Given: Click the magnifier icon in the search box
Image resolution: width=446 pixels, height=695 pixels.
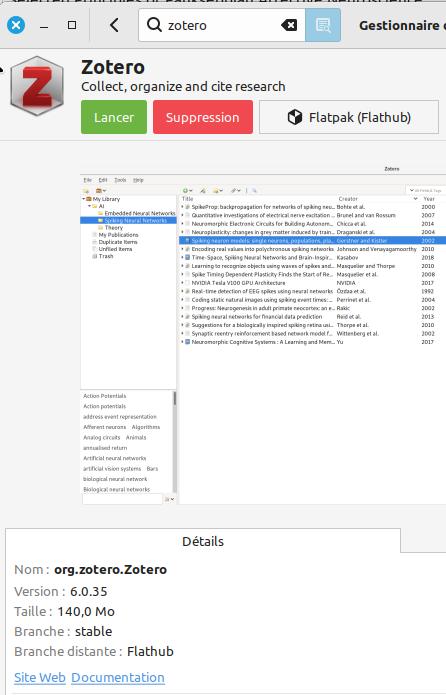Looking at the screenshot, I should pos(154,25).
